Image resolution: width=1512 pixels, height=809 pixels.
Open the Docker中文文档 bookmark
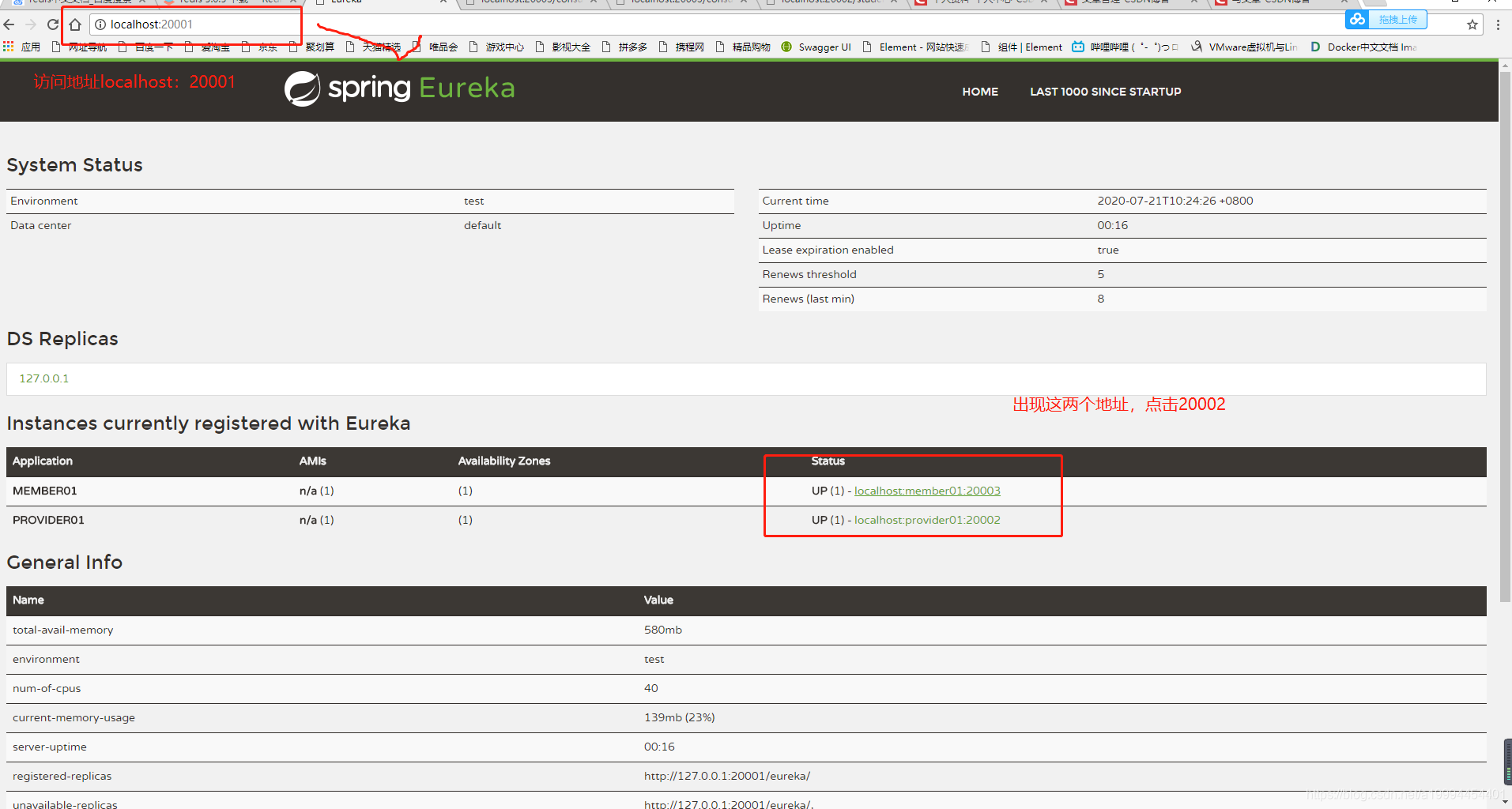pyautogui.click(x=1363, y=47)
